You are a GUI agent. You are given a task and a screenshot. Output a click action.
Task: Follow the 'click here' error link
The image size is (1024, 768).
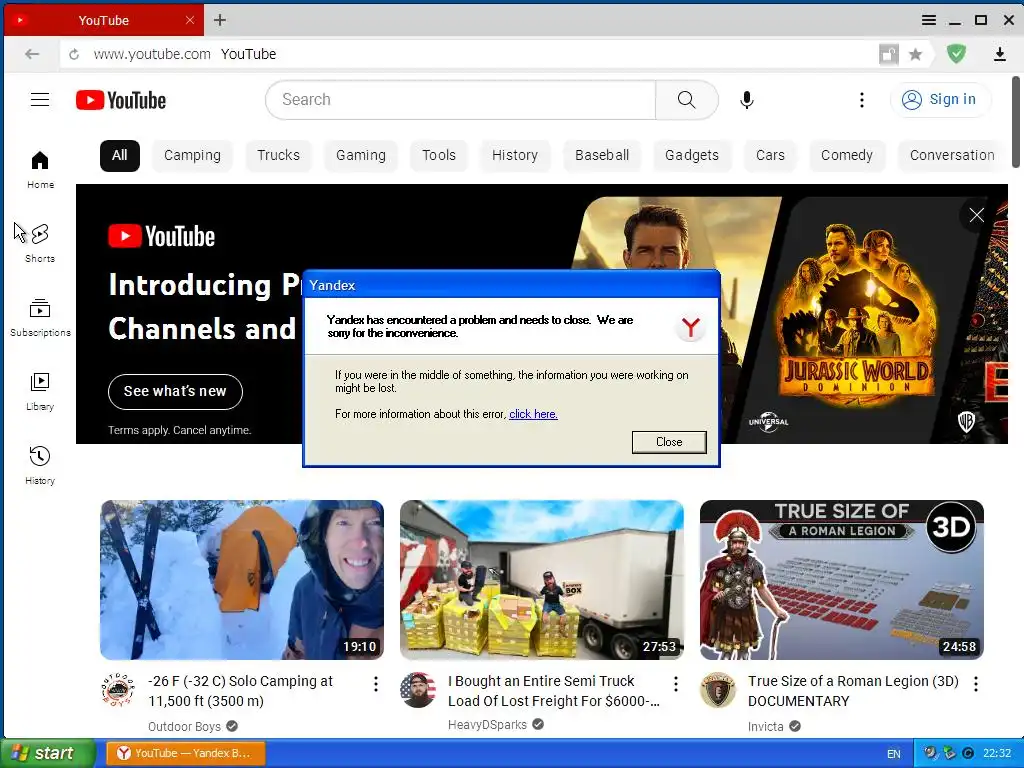(533, 414)
